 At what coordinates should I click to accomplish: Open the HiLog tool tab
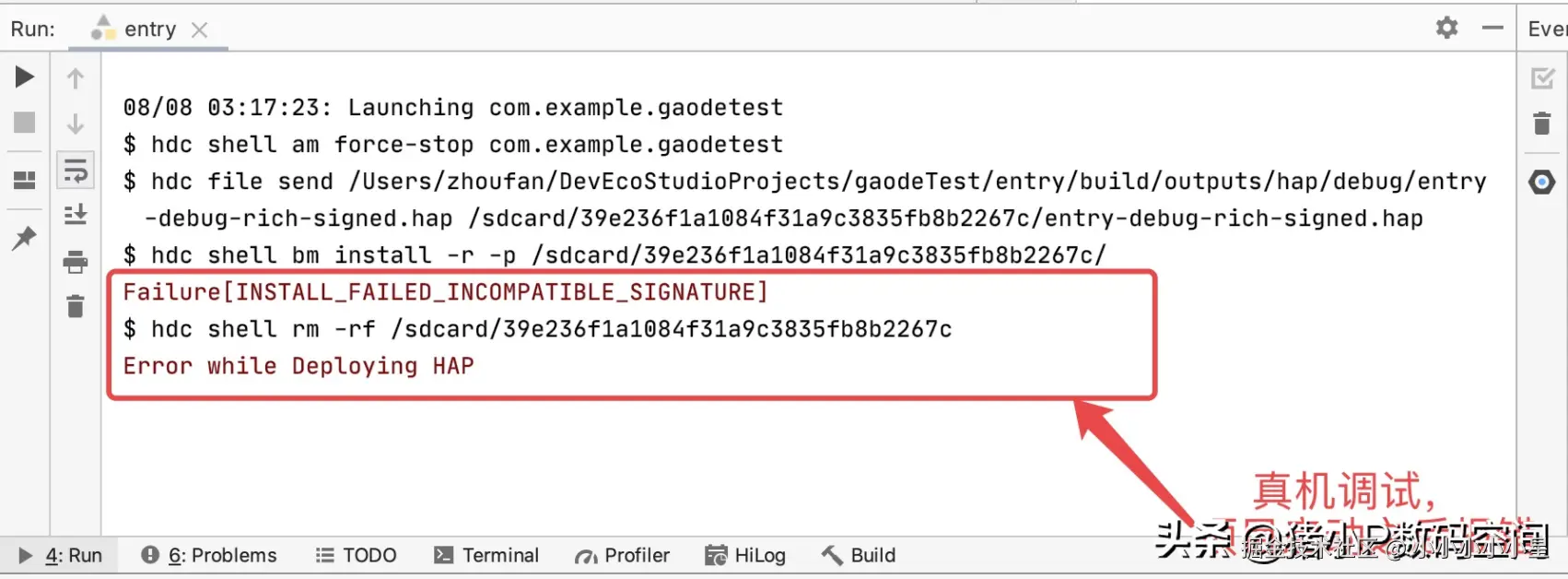click(x=745, y=555)
